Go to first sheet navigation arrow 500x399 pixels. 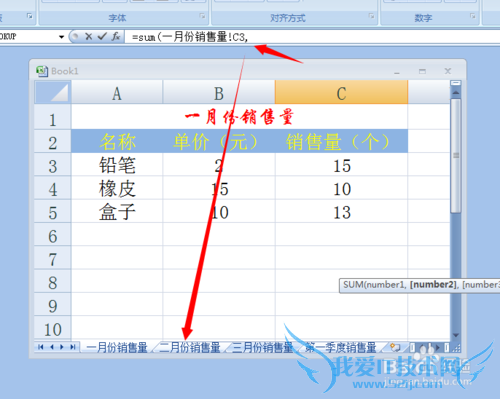[x=41, y=347]
